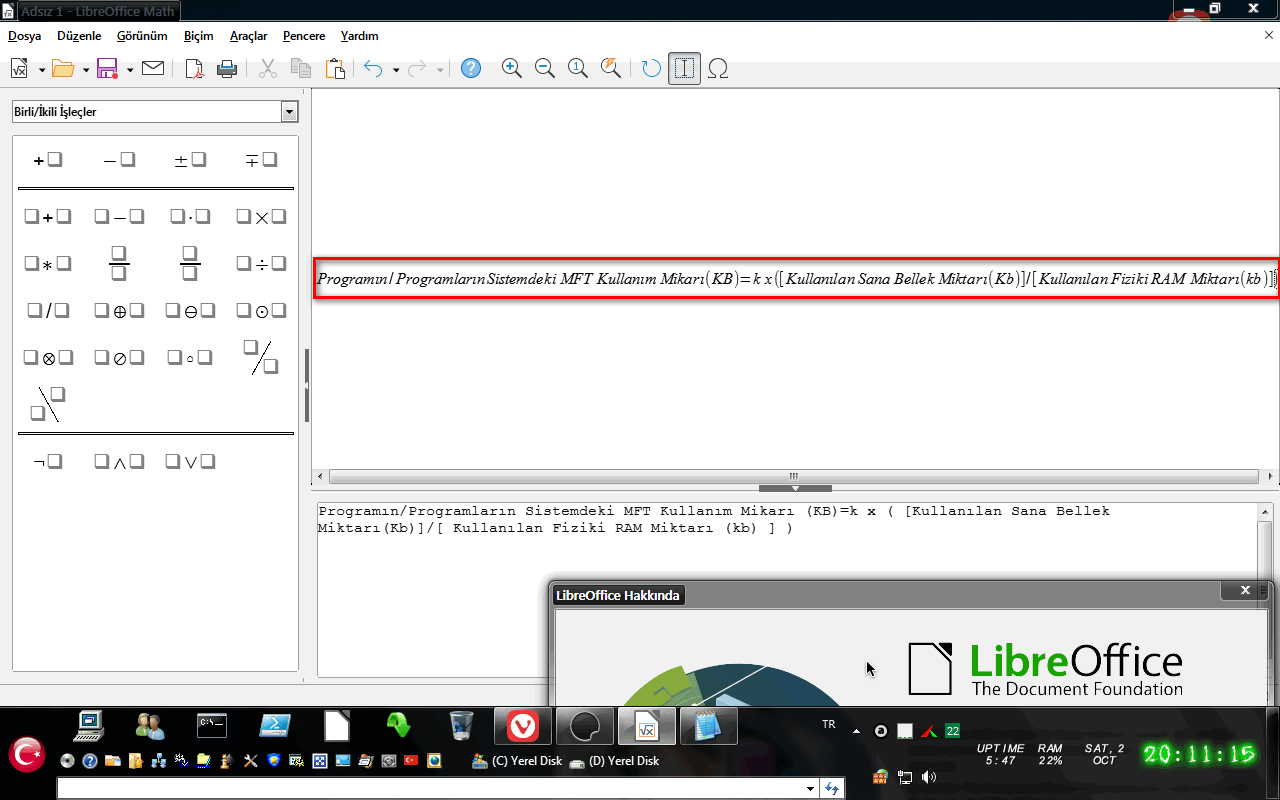Insert the logical AND operator
Image resolution: width=1280 pixels, height=800 pixels.
click(x=119, y=461)
